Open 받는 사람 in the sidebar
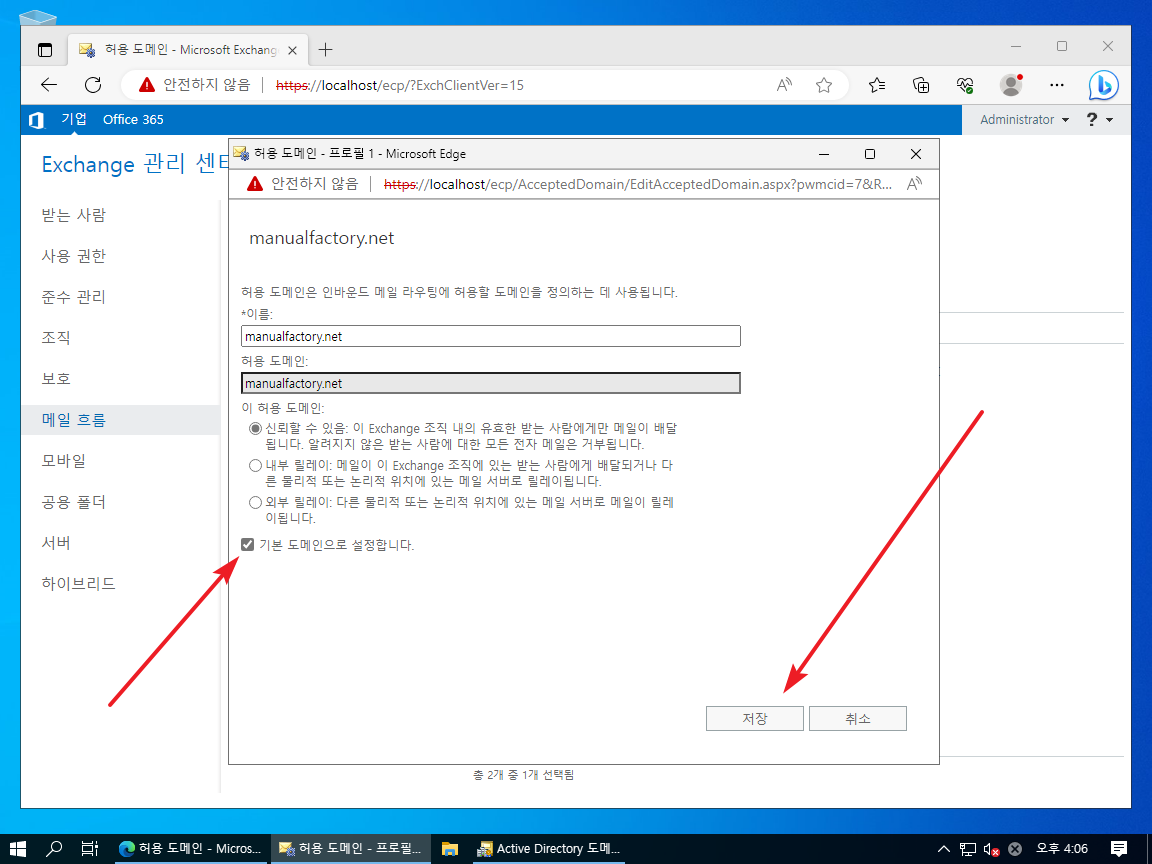Screen dimensions: 1152x864 (73, 215)
